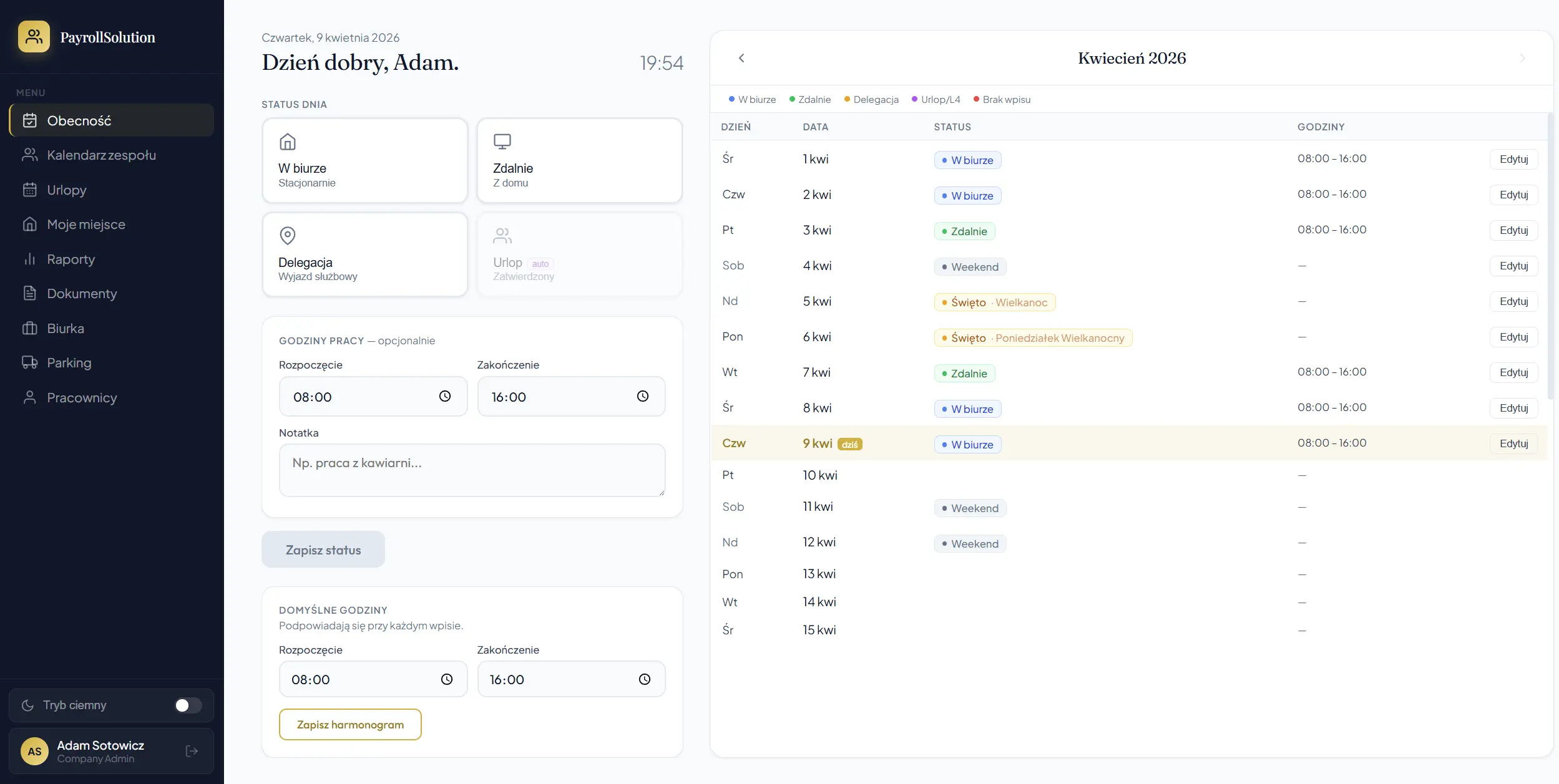Click into the Notatka text area
The image size is (1559, 784).
click(471, 470)
